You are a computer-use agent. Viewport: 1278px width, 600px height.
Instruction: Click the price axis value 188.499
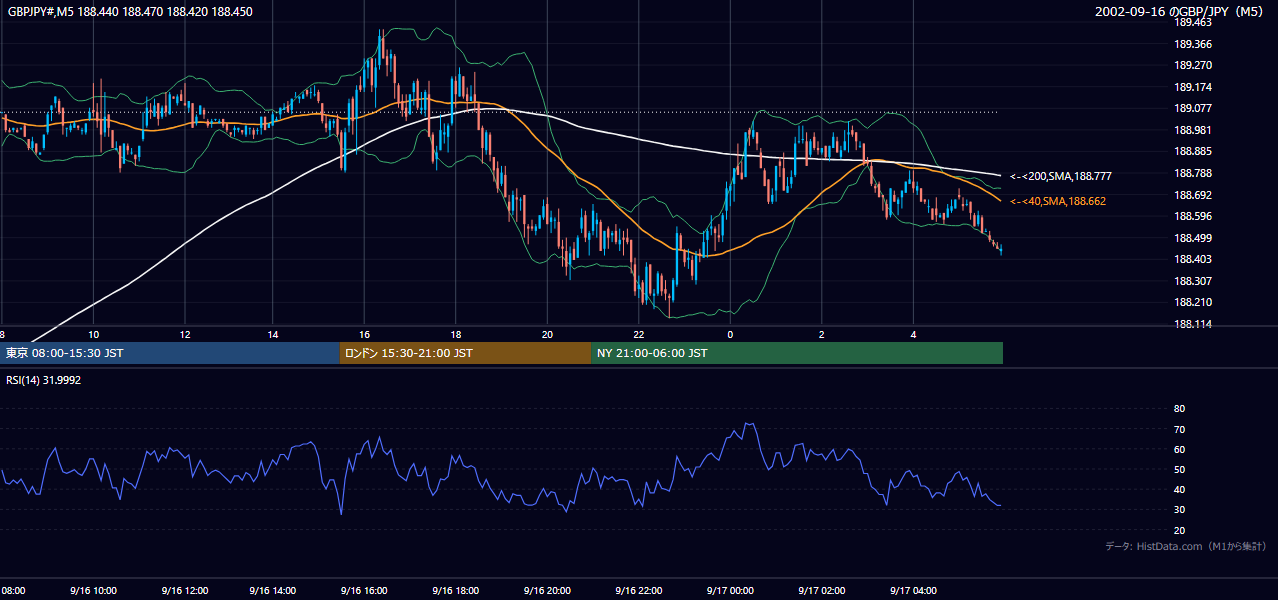pos(1192,238)
